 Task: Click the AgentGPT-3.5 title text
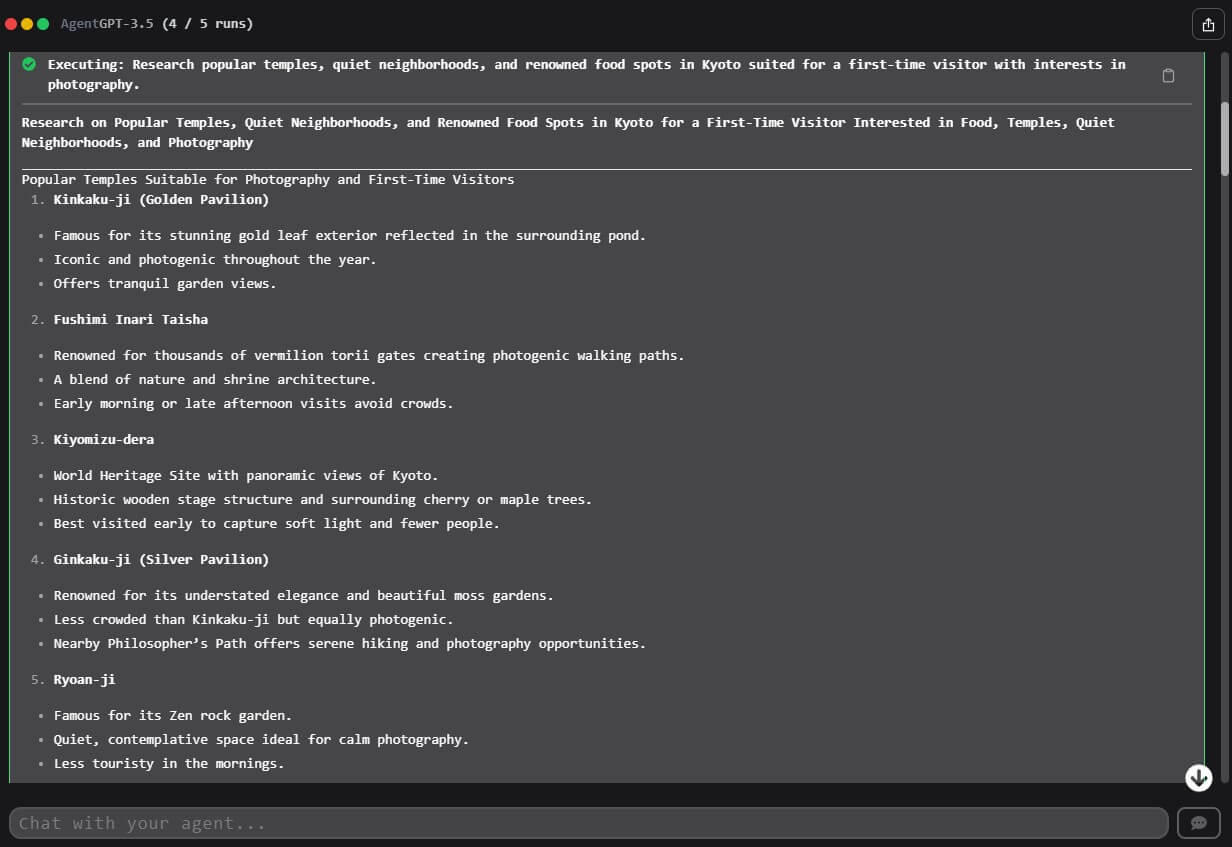click(x=107, y=23)
